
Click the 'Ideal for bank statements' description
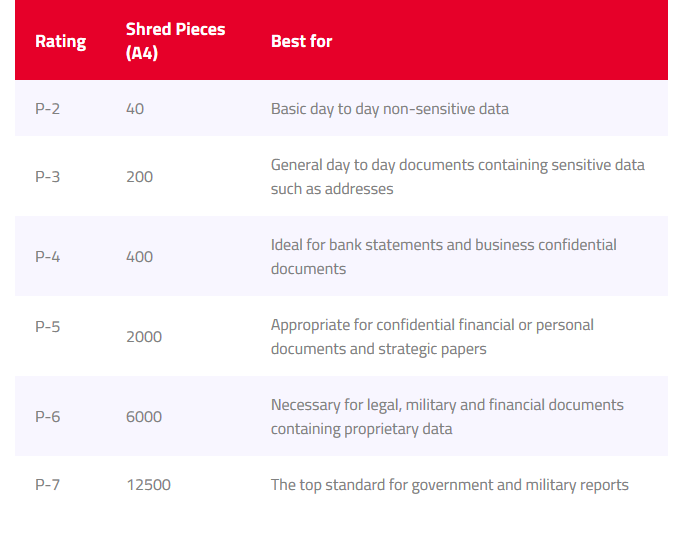tap(444, 257)
